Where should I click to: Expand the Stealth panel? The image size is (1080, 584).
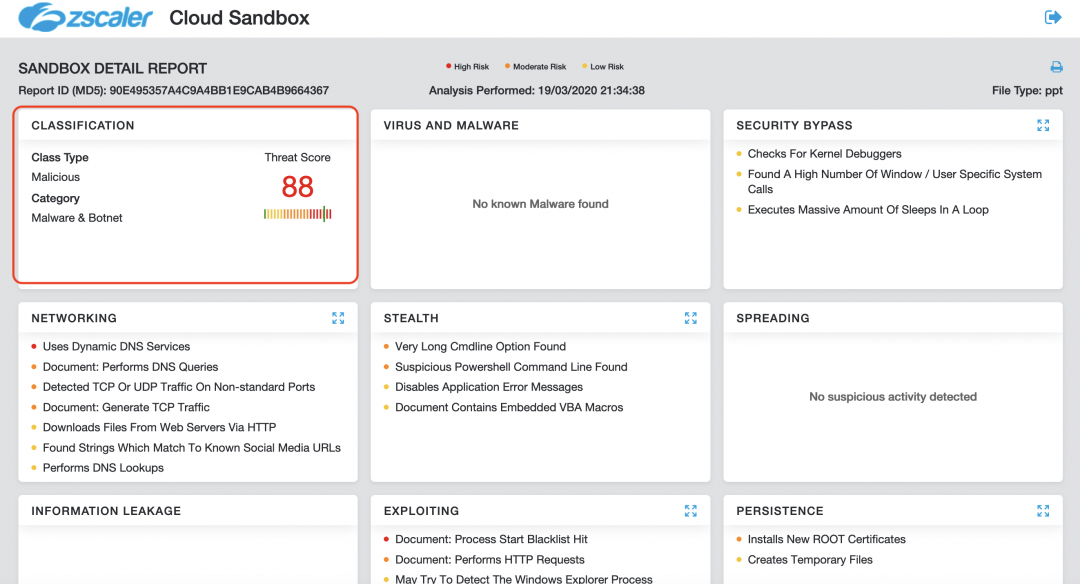click(x=690, y=318)
